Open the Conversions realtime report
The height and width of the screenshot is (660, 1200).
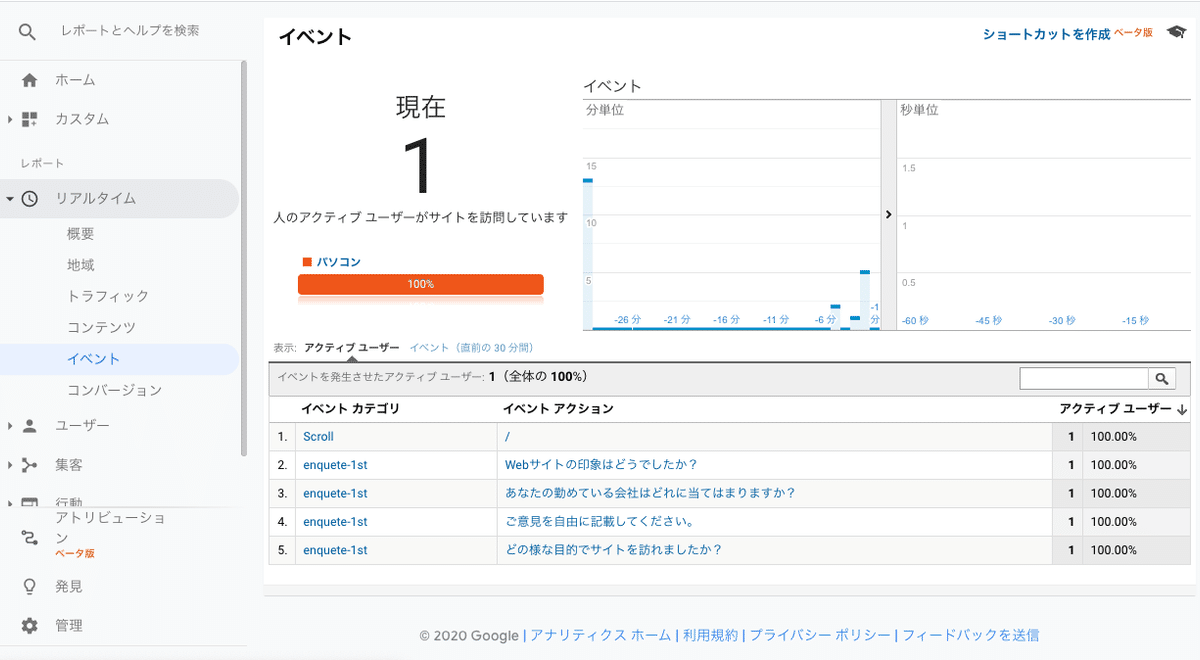[114, 390]
